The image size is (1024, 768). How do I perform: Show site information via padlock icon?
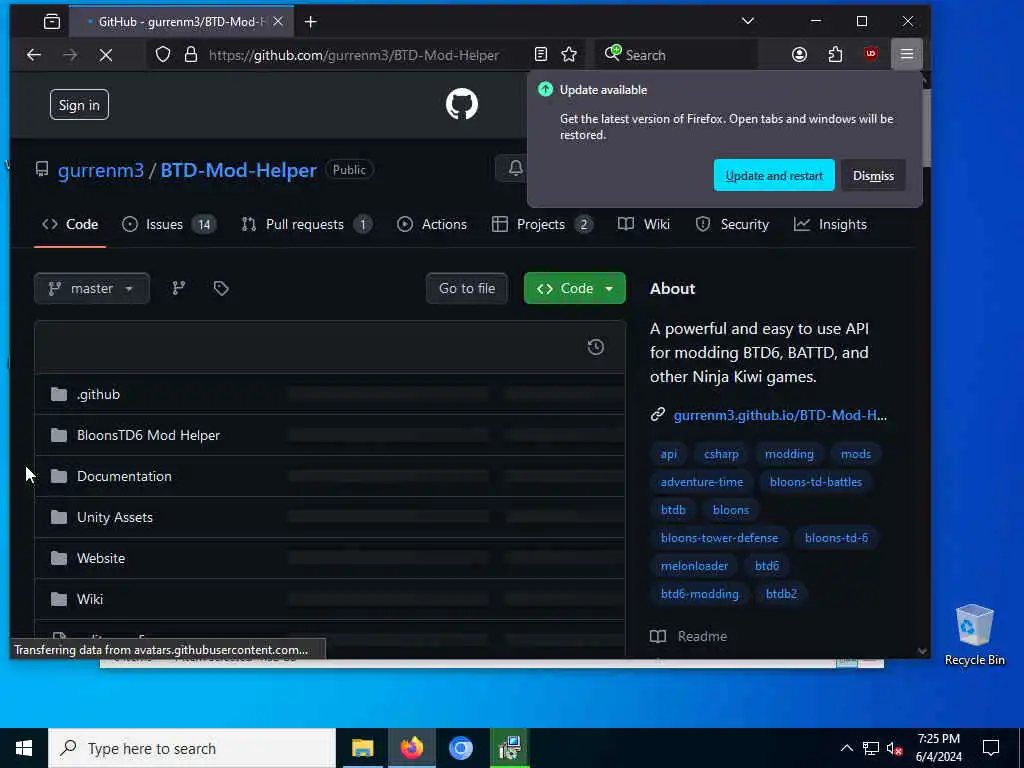(191, 55)
